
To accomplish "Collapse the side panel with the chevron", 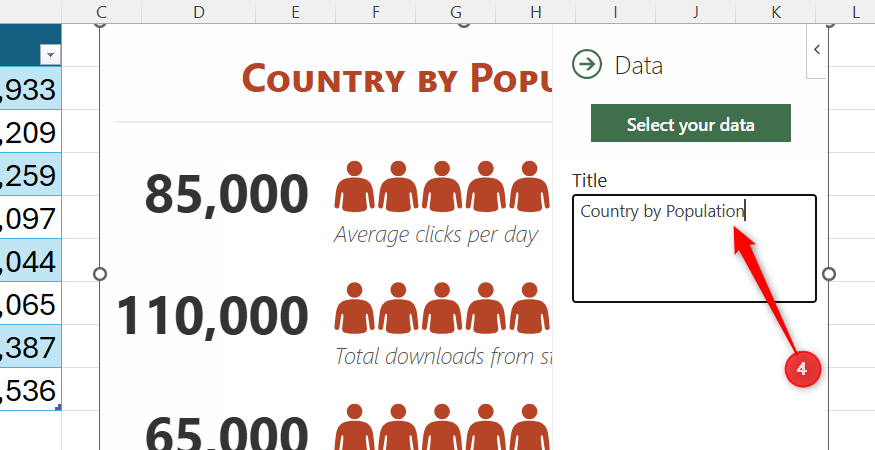I will [816, 50].
